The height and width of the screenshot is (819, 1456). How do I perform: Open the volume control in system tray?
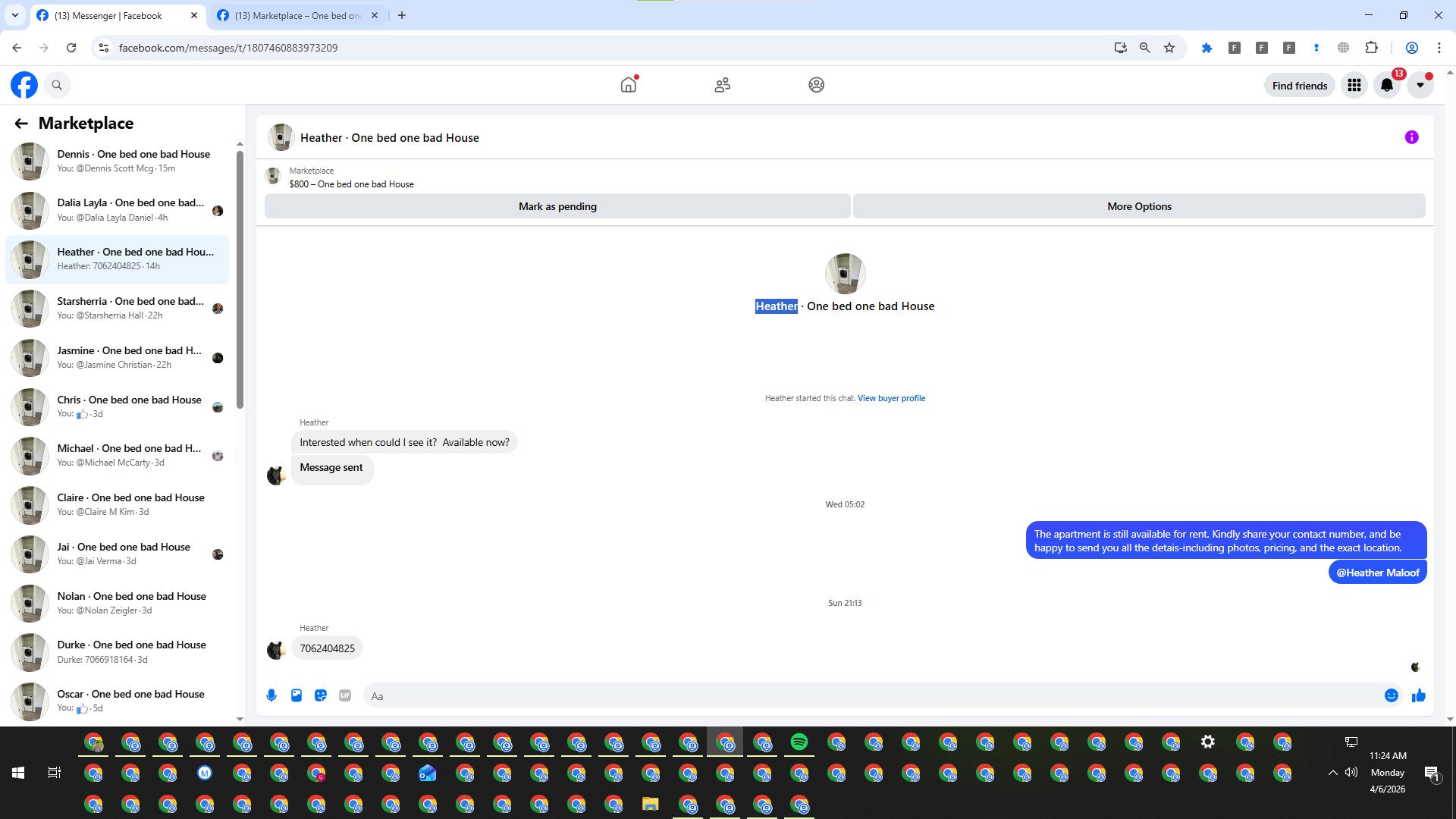1351,773
